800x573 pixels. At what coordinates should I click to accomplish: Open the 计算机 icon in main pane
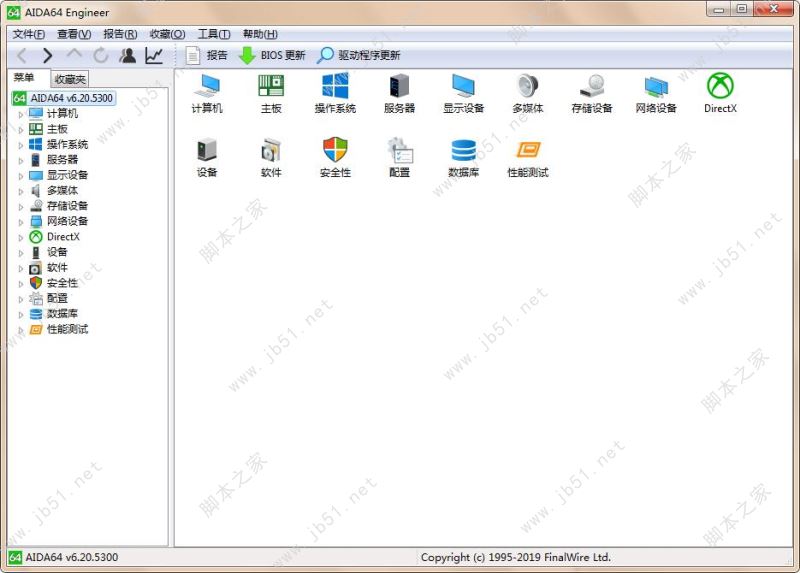click(207, 93)
